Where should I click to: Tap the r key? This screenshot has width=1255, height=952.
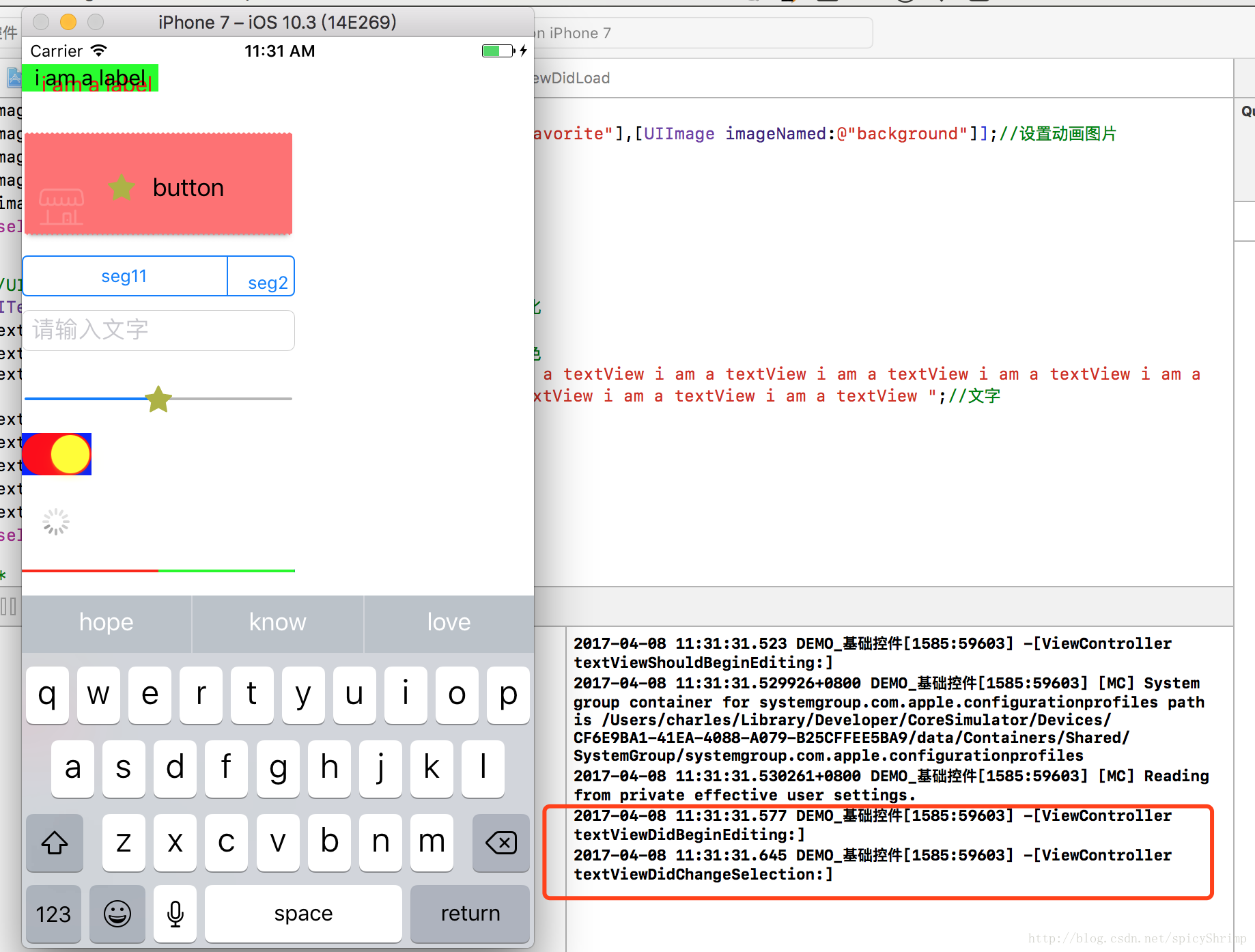pyautogui.click(x=201, y=695)
